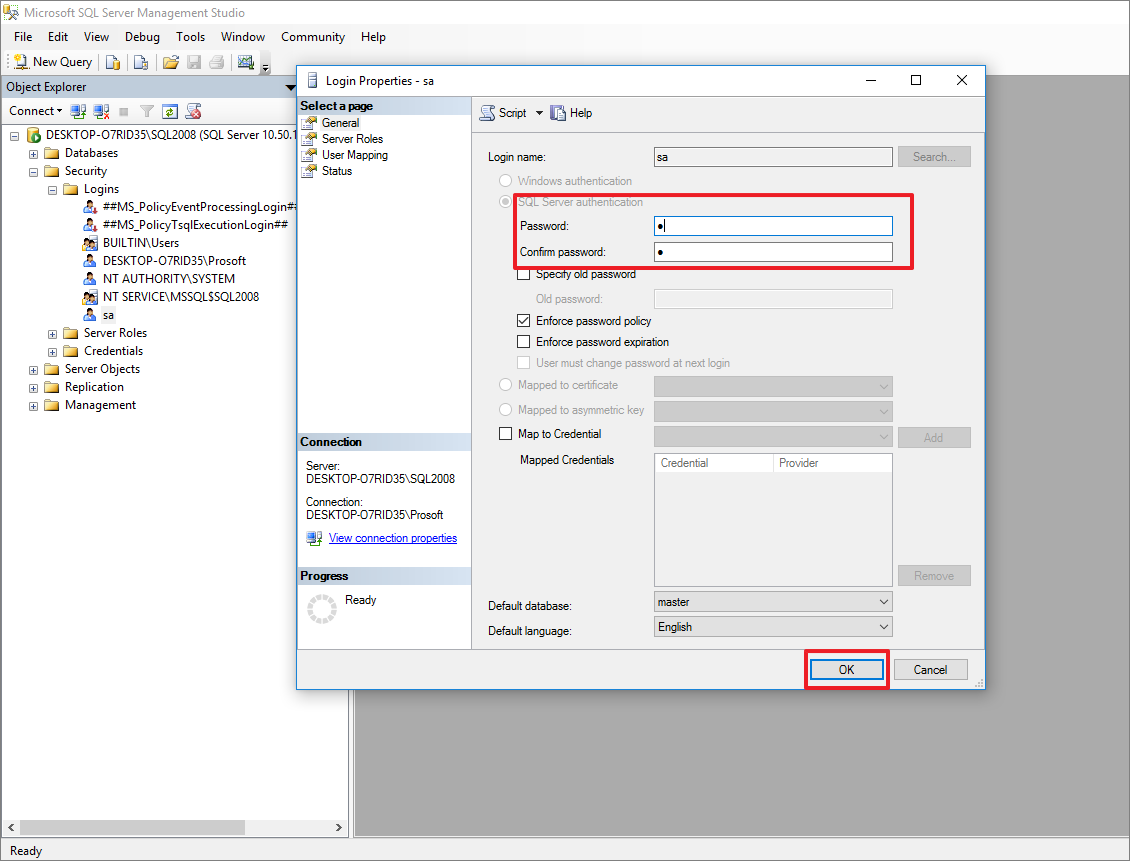1130x861 pixels.
Task: Click OK in Login Properties
Action: 847,670
